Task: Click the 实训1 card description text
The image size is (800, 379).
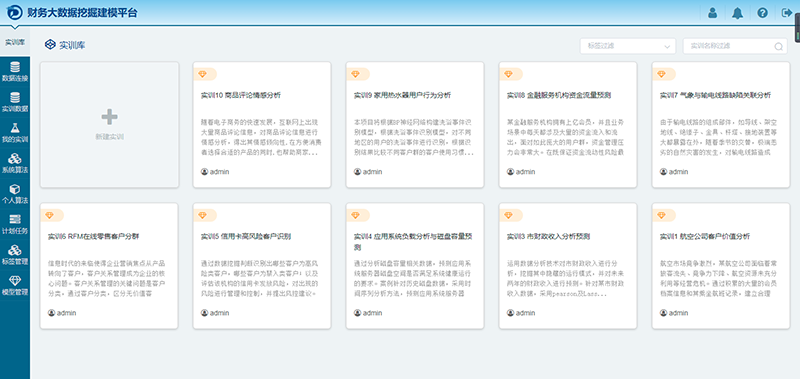Action: 719,279
